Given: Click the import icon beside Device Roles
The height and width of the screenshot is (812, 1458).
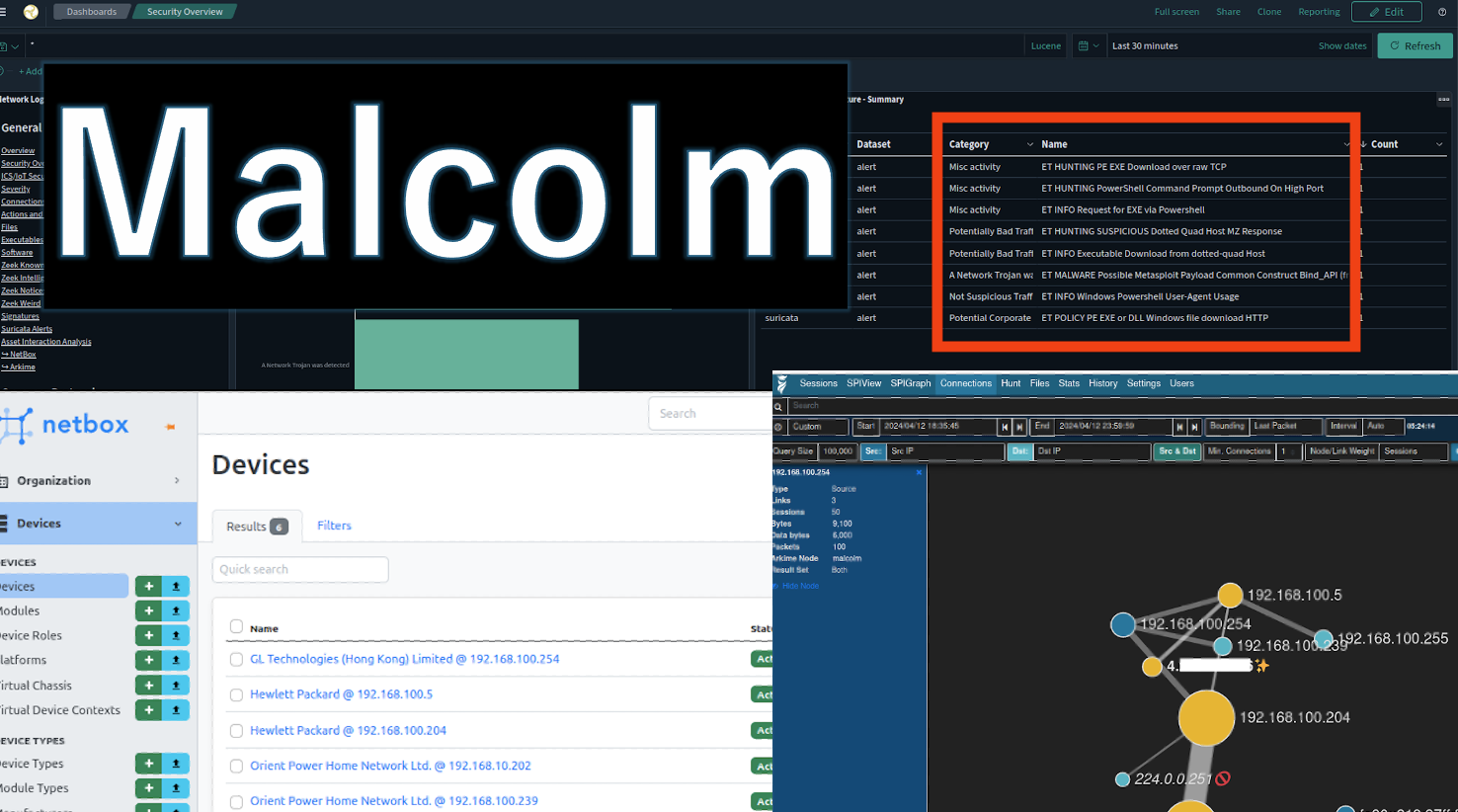Looking at the screenshot, I should (x=176, y=636).
